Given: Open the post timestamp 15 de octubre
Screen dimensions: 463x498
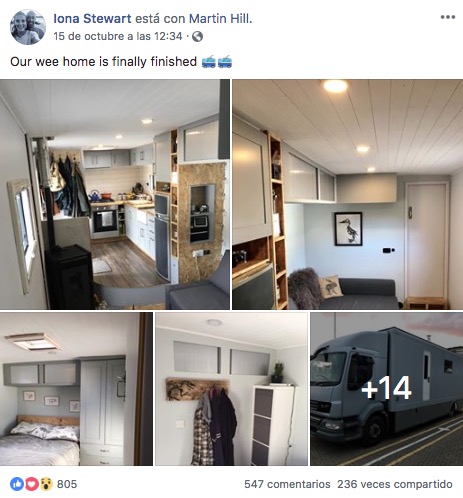Looking at the screenshot, I should pyautogui.click(x=118, y=36).
